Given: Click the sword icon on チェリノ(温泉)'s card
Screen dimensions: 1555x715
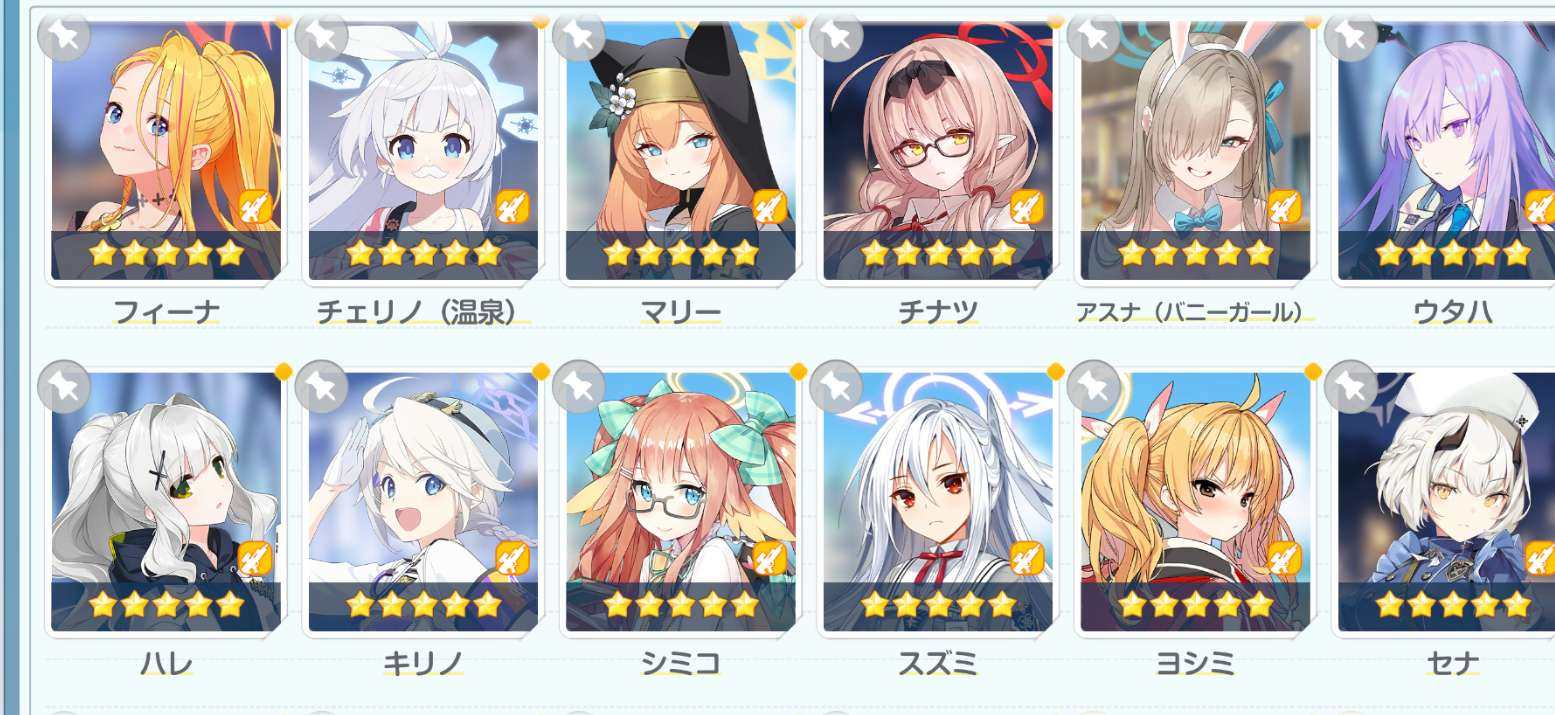Looking at the screenshot, I should coord(513,207).
